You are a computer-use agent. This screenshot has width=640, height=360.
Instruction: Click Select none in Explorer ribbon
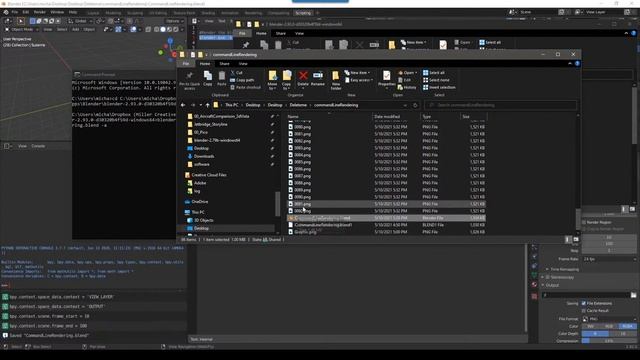436,80
